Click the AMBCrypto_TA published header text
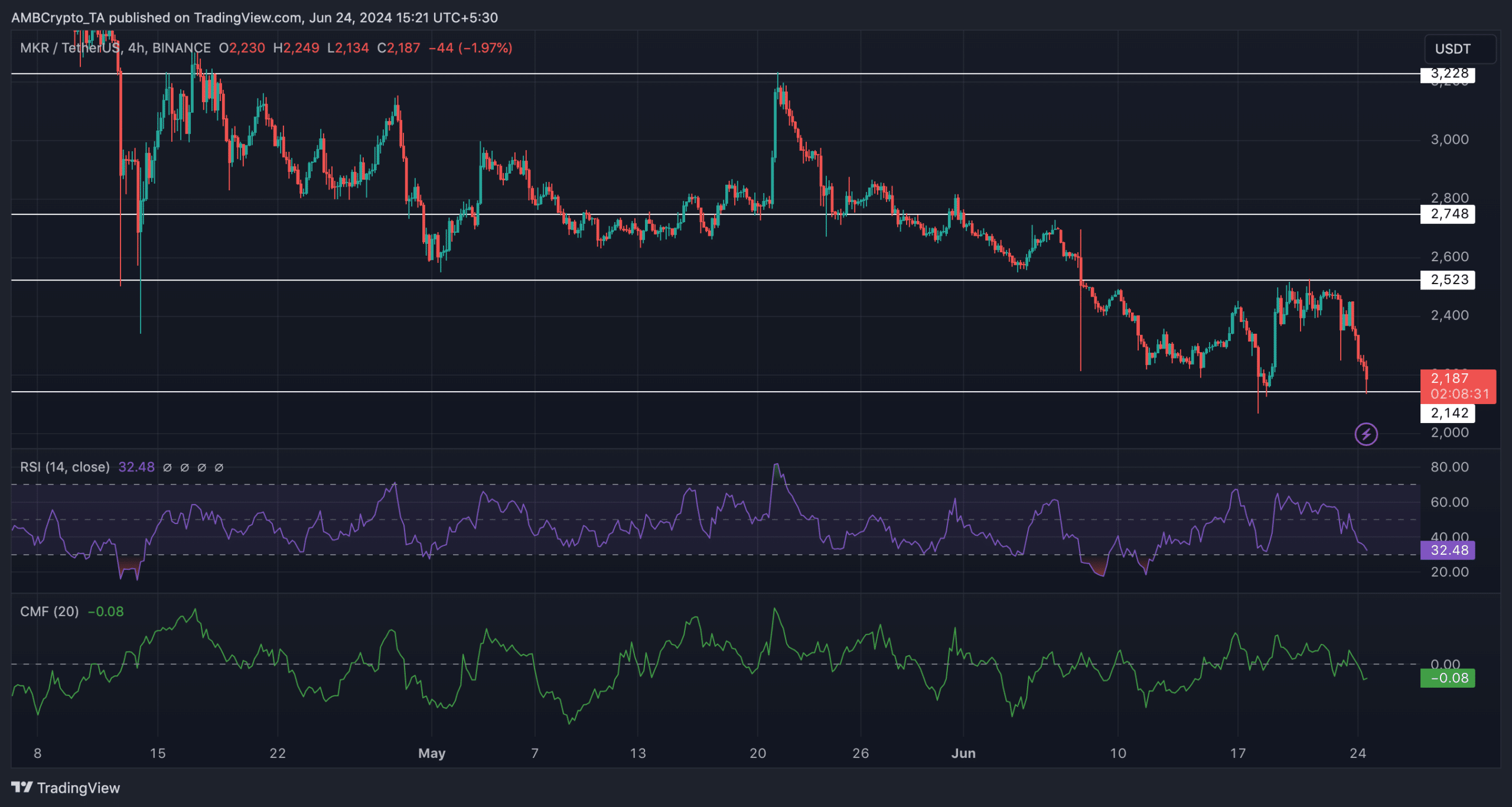The width and height of the screenshot is (1512, 807). coord(255,18)
